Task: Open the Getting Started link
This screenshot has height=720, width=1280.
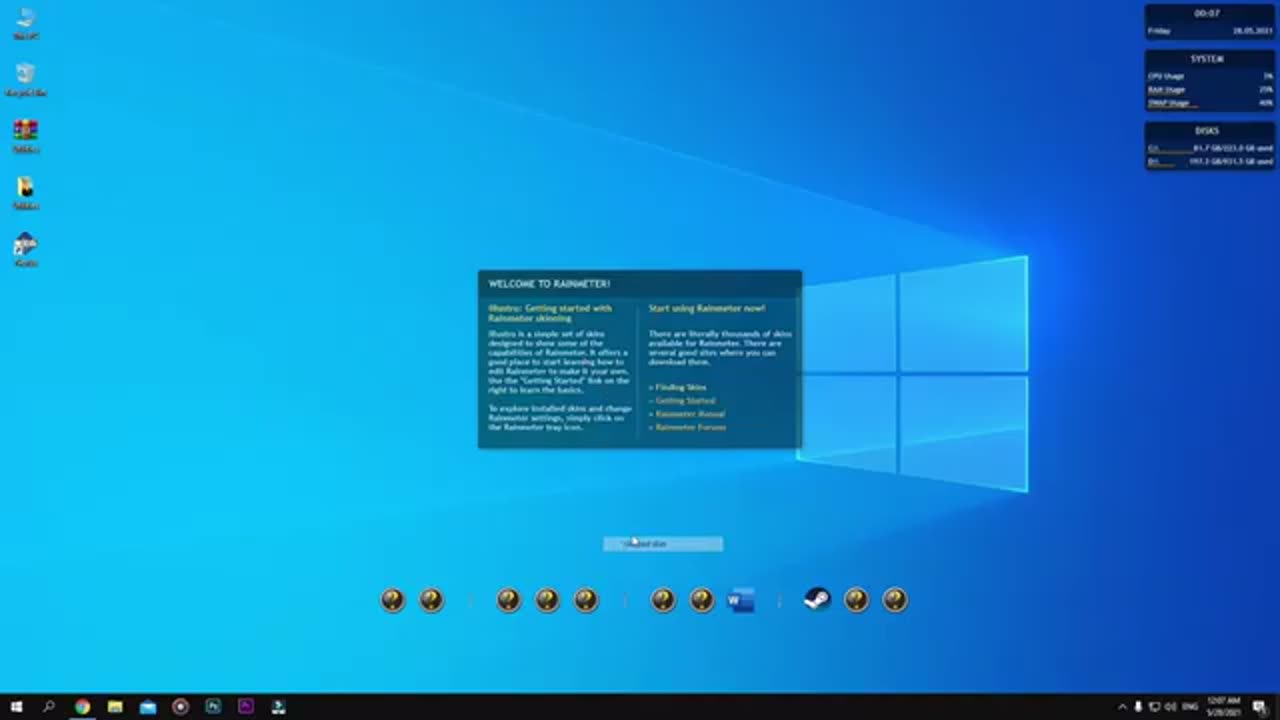Action: coord(685,400)
